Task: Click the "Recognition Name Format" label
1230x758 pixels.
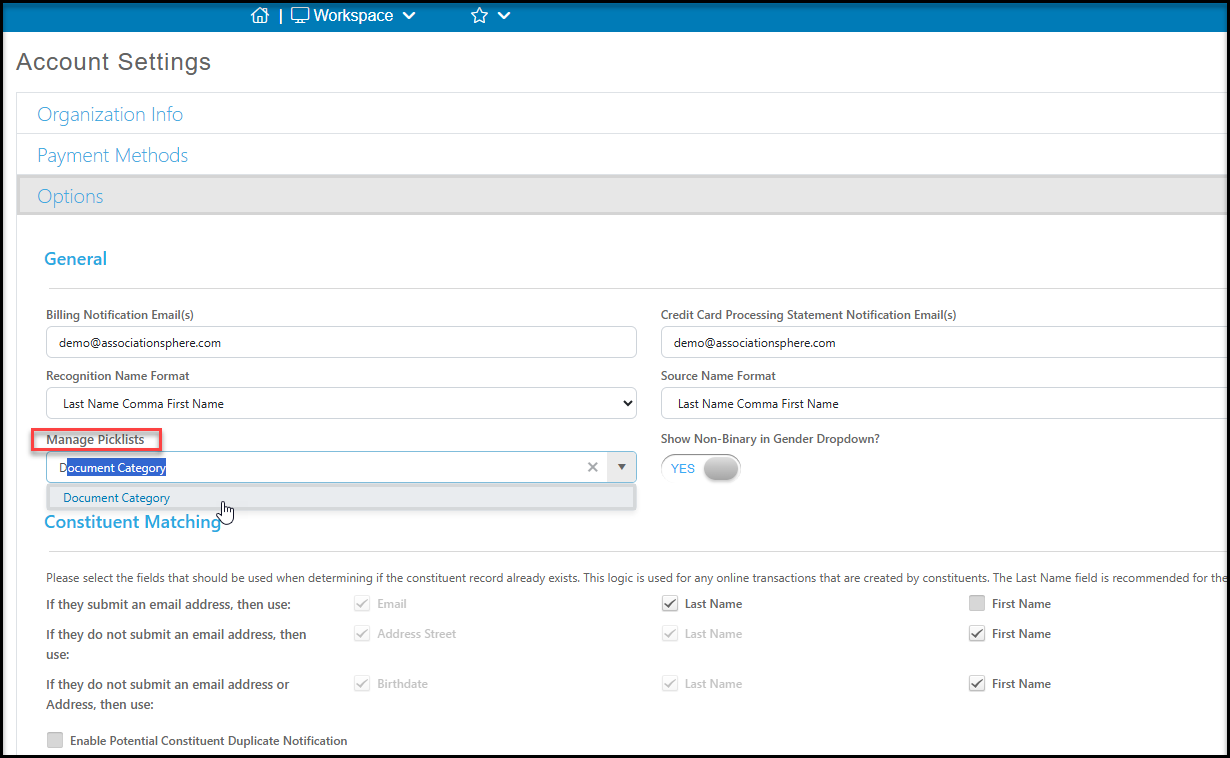Action: [118, 376]
